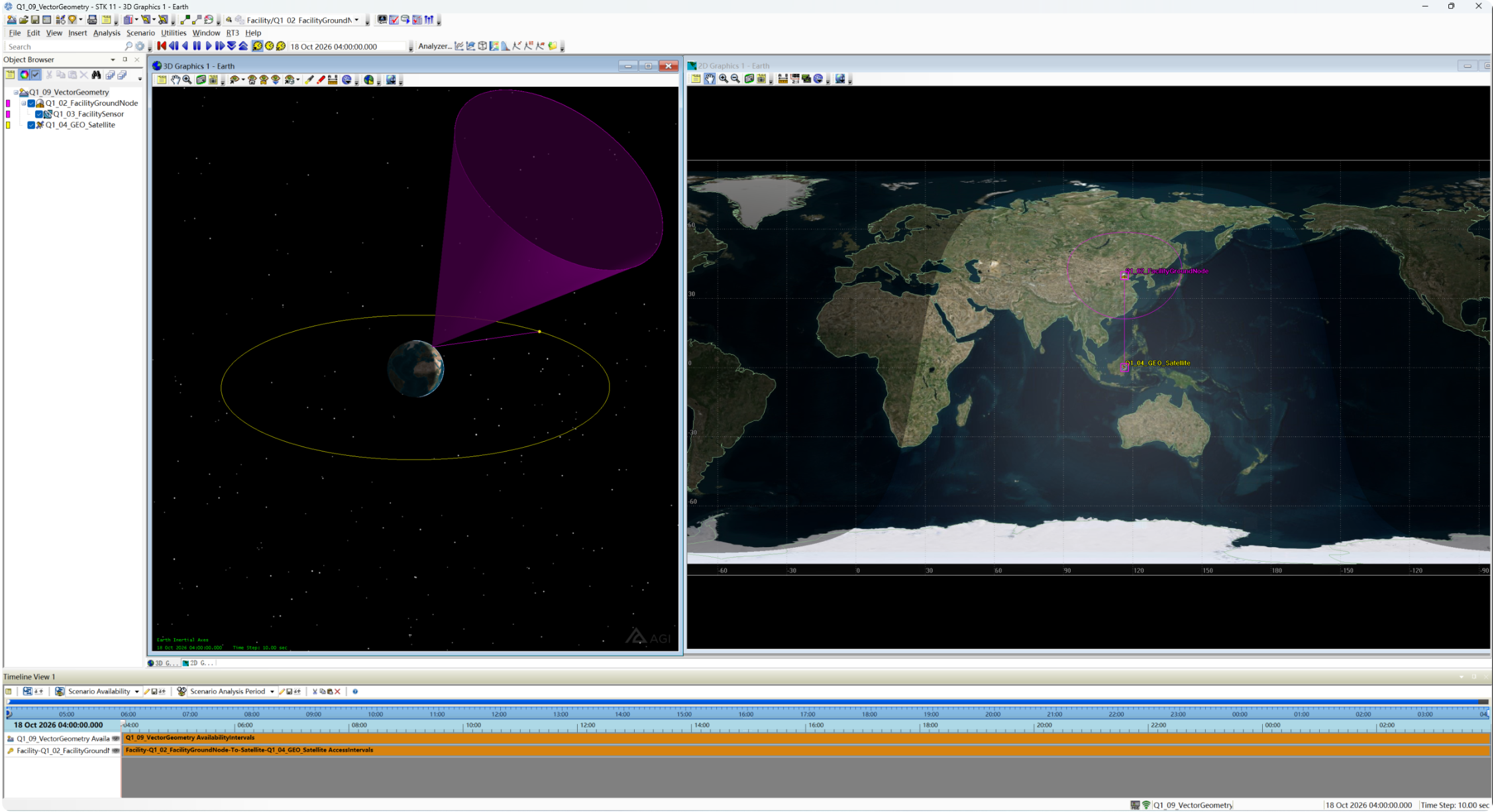Screen dimensions: 1502x812
Task: Reset animation with the red rewind button
Action: pos(162,46)
